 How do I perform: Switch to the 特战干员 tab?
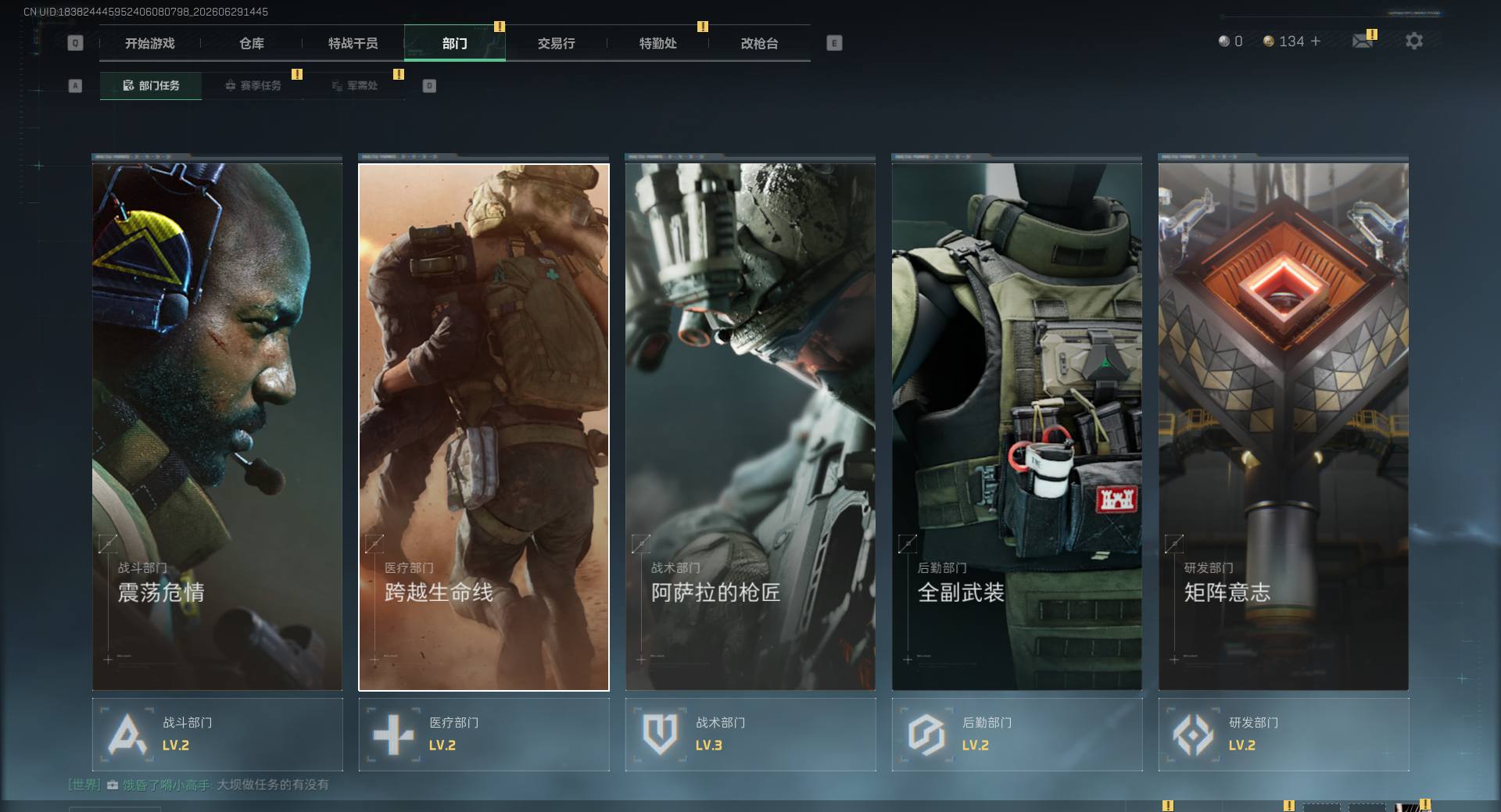pos(353,43)
